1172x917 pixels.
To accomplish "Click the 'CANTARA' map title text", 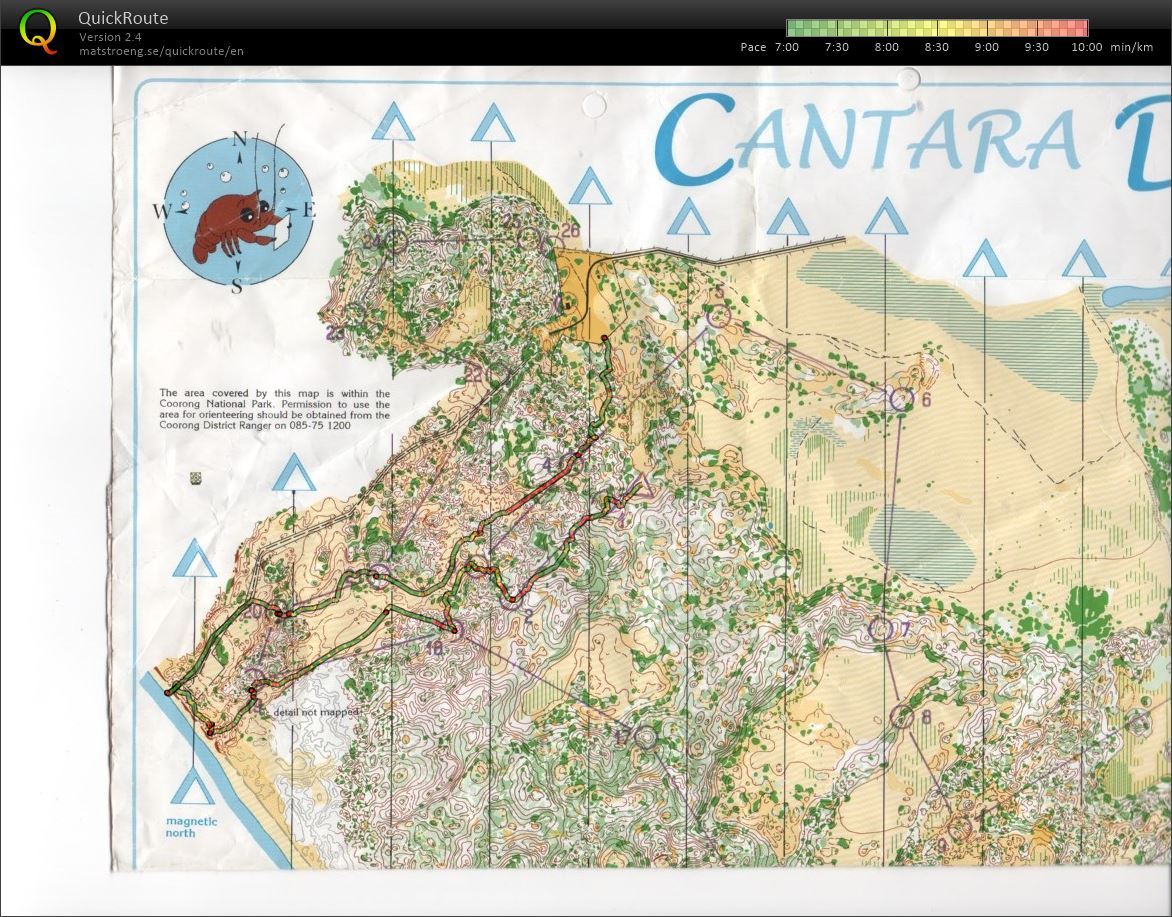I will (870, 143).
